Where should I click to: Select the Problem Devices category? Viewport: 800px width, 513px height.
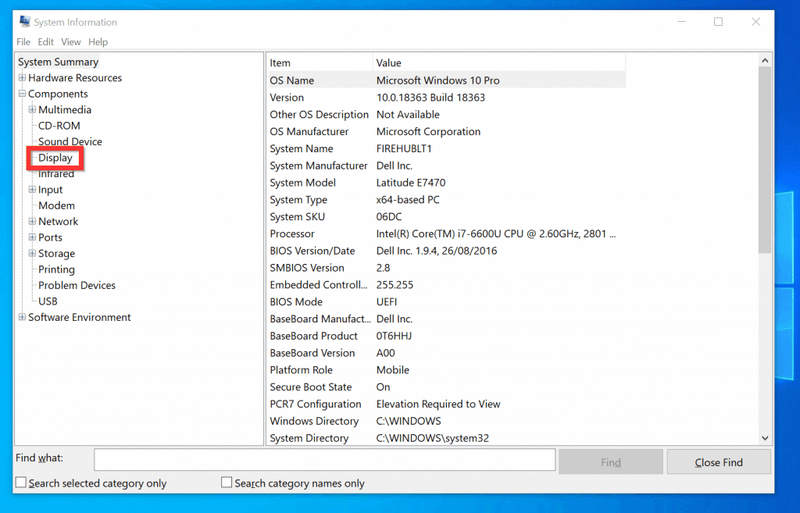77,285
